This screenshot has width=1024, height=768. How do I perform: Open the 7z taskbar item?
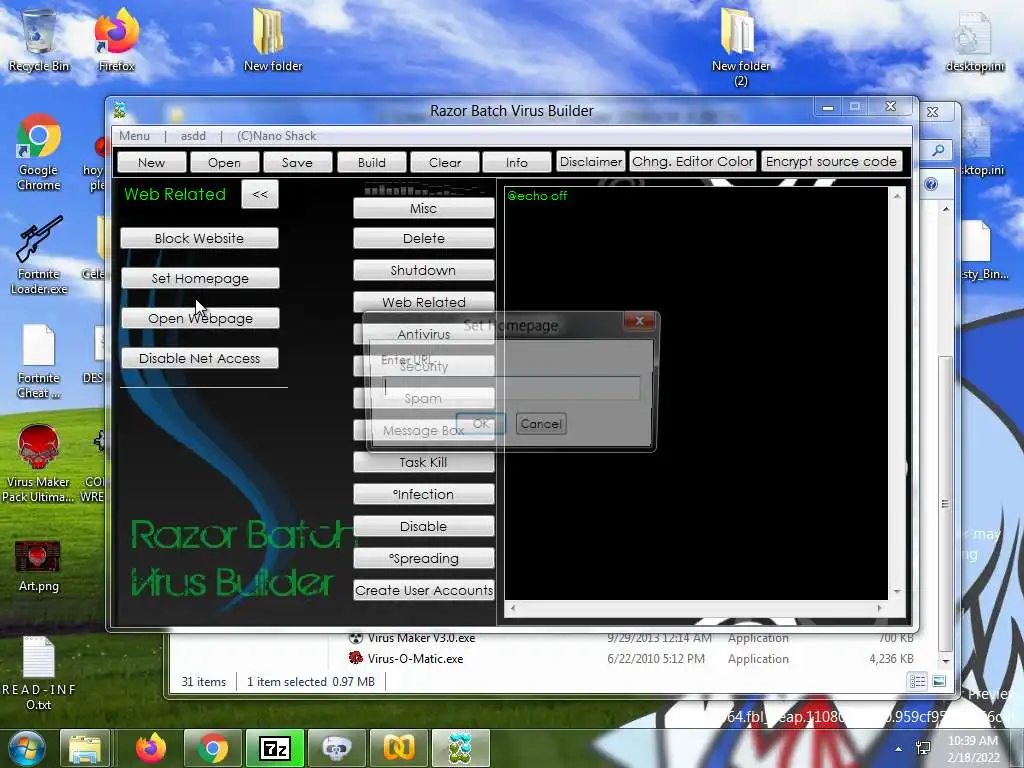point(274,748)
